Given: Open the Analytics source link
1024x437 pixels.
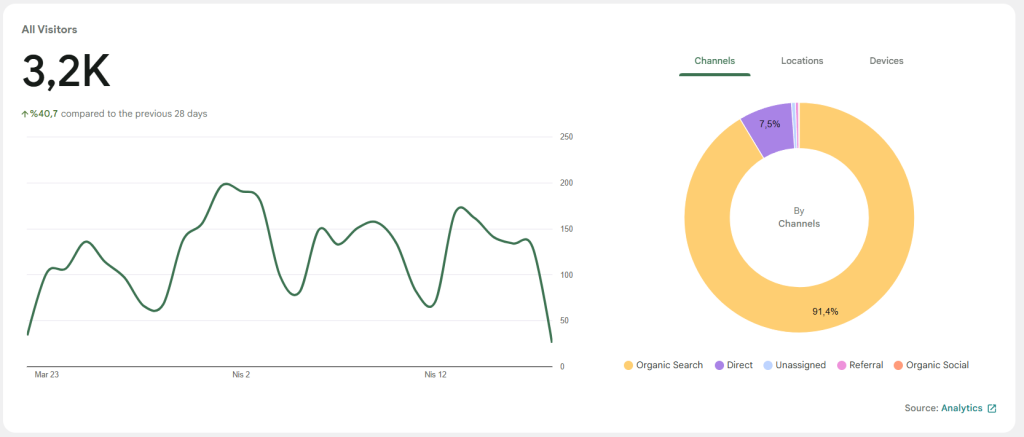Looking at the screenshot, I should pyautogui.click(x=961, y=408).
